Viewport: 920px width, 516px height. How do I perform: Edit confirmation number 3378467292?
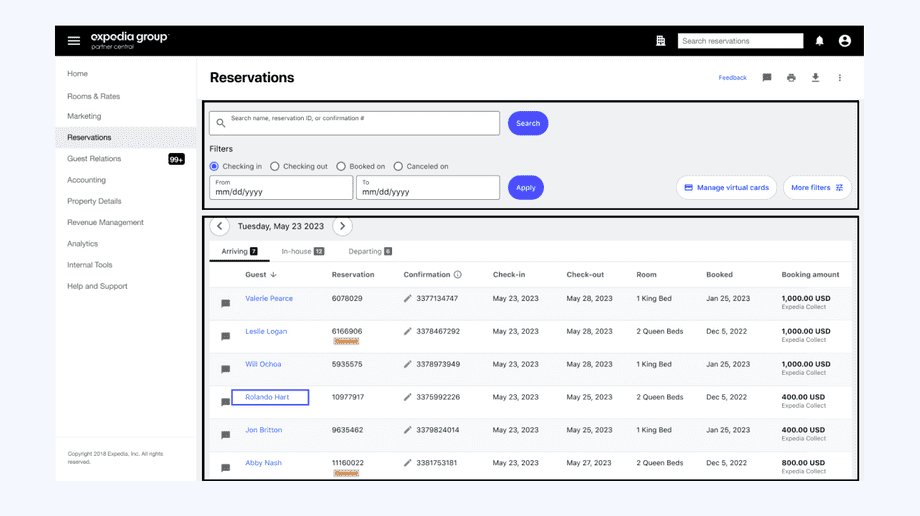point(407,331)
